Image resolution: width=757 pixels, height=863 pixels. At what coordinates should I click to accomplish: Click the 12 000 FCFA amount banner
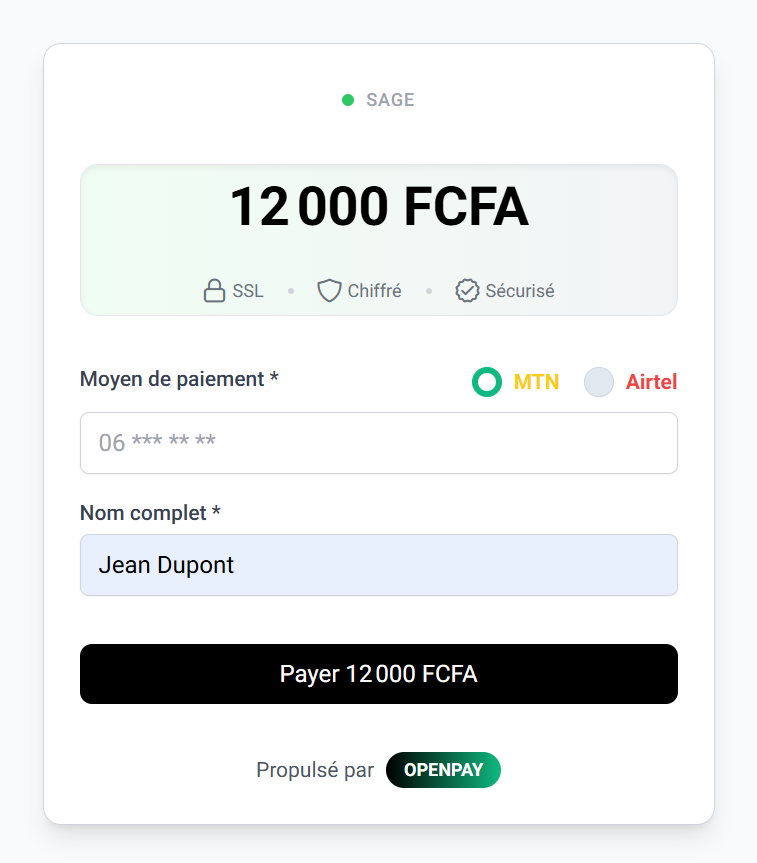379,240
